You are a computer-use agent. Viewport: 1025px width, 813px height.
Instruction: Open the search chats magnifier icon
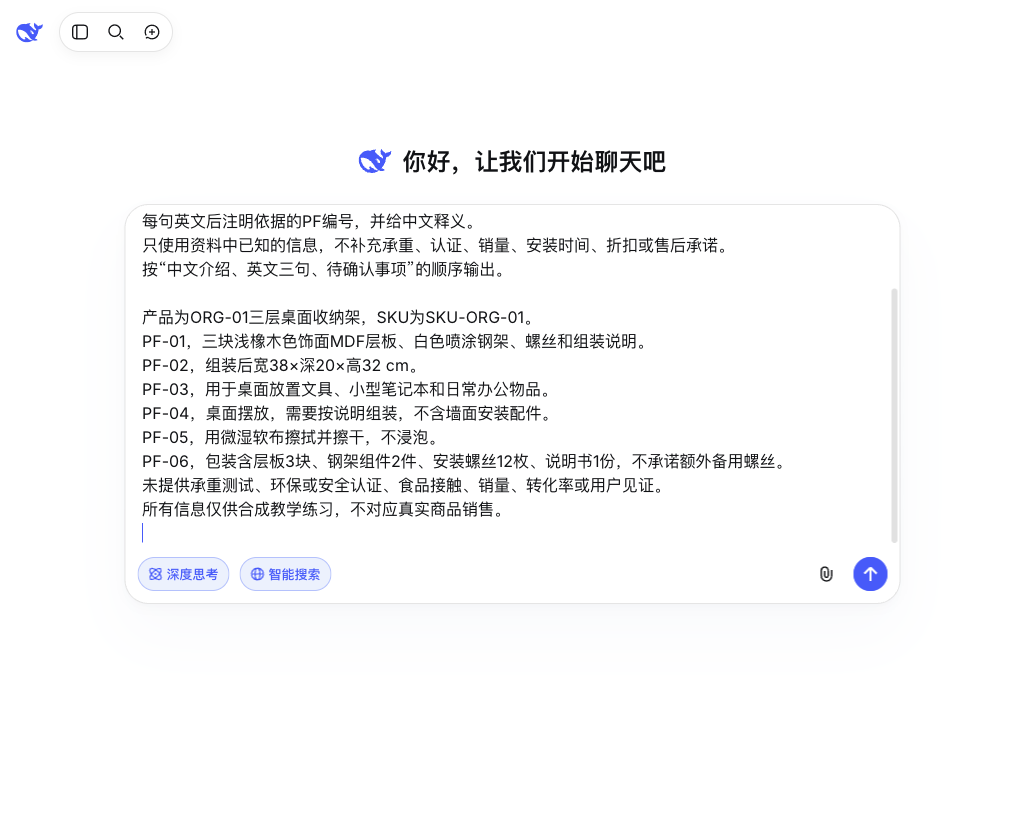point(116,32)
